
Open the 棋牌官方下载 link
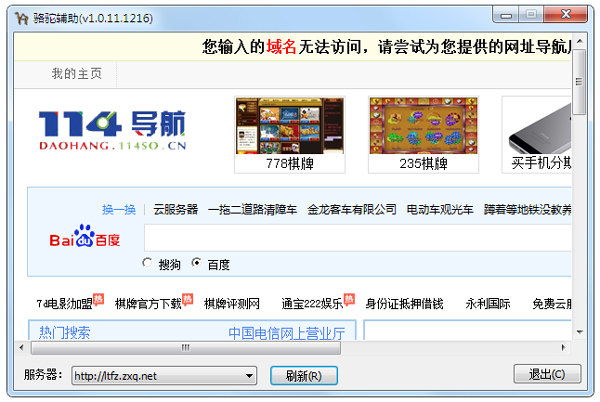(148, 304)
